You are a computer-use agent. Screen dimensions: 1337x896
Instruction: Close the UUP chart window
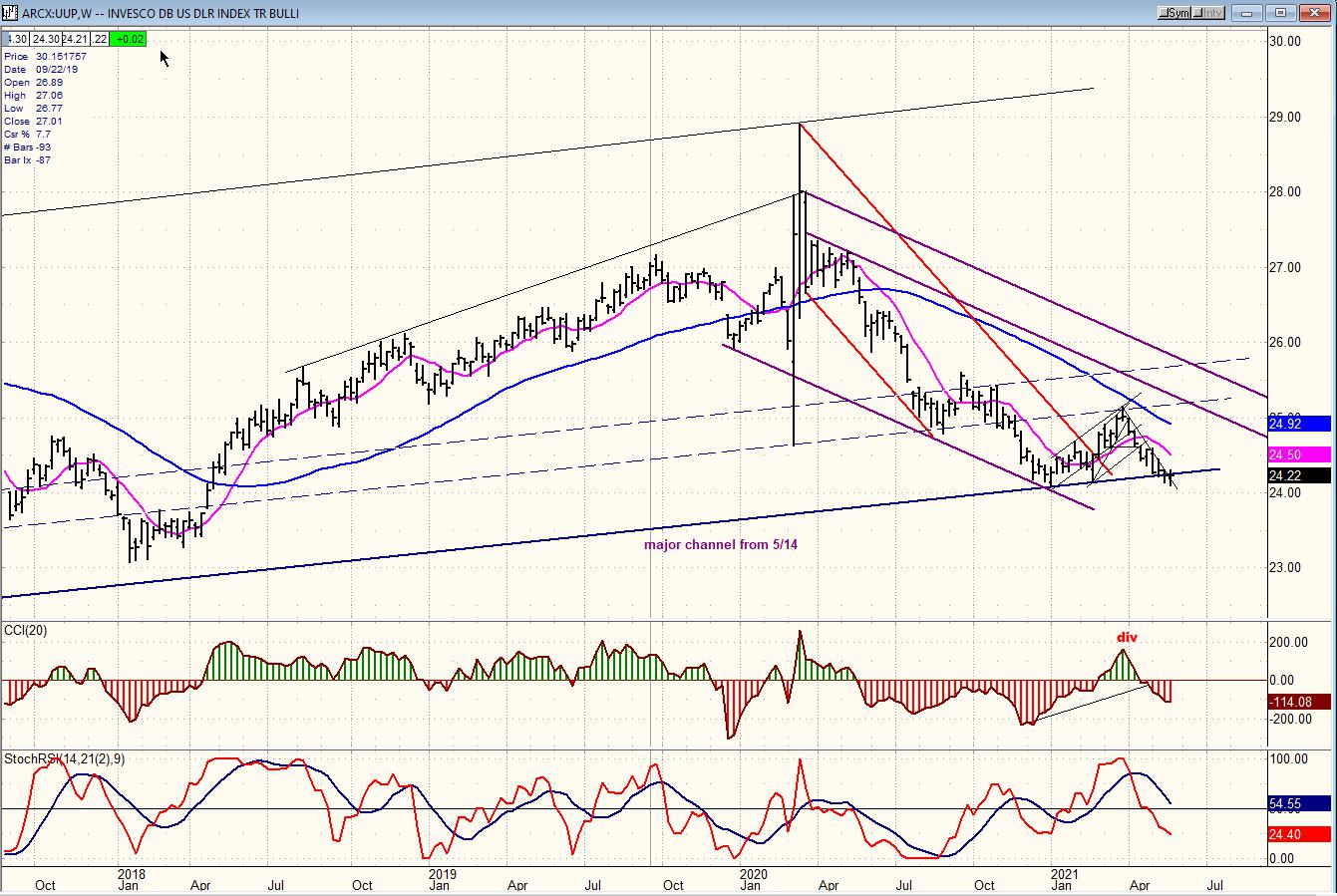[x=1315, y=13]
